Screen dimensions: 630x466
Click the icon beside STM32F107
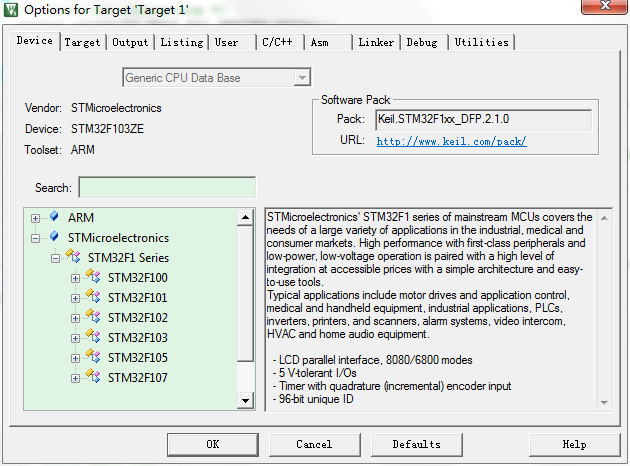coord(93,377)
